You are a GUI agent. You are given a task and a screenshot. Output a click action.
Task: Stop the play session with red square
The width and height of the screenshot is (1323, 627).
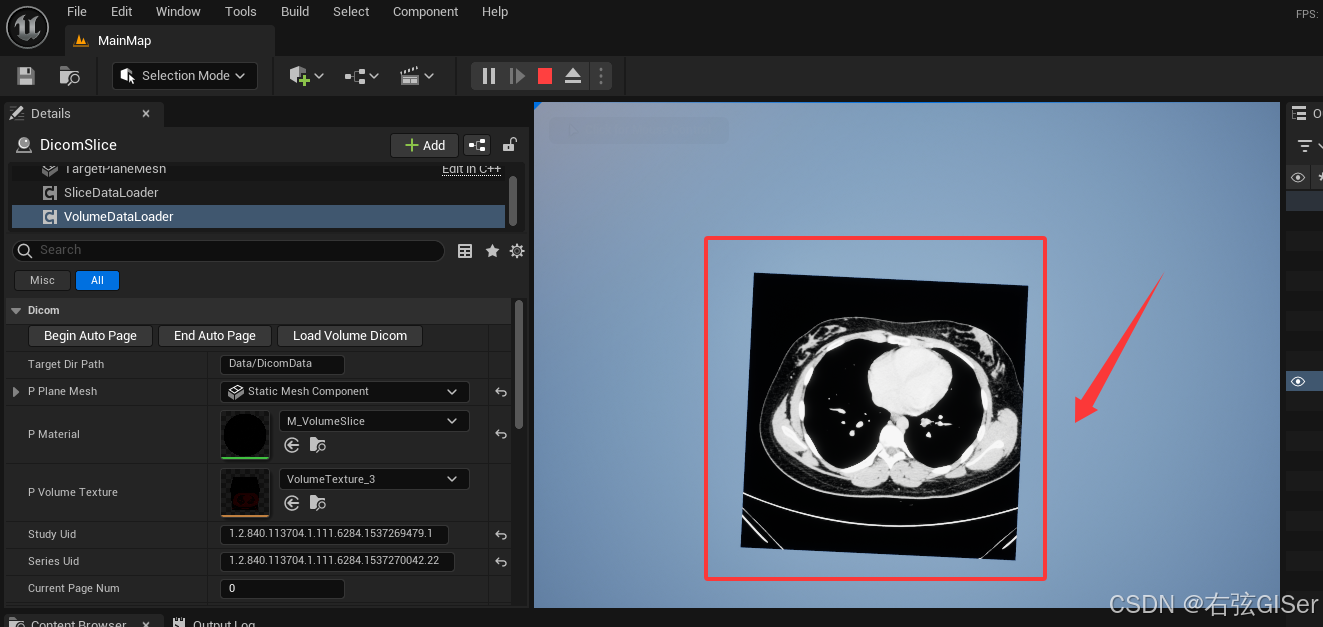[545, 76]
